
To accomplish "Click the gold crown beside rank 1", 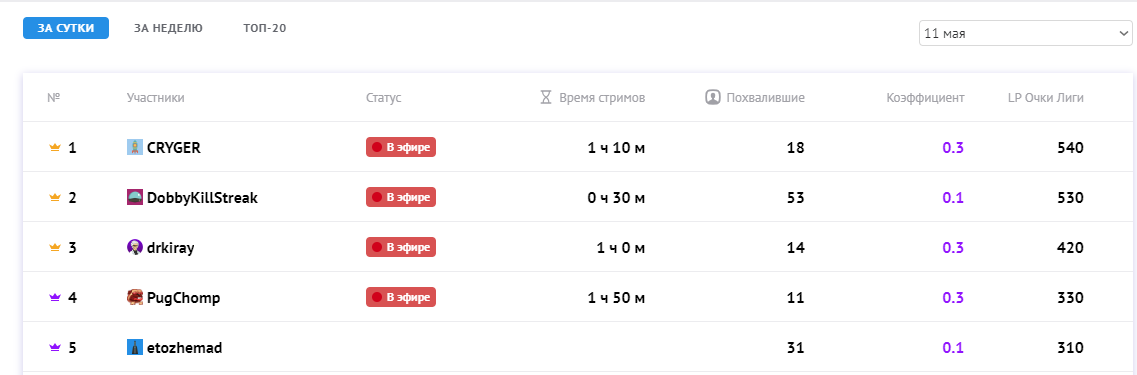I will pos(54,148).
